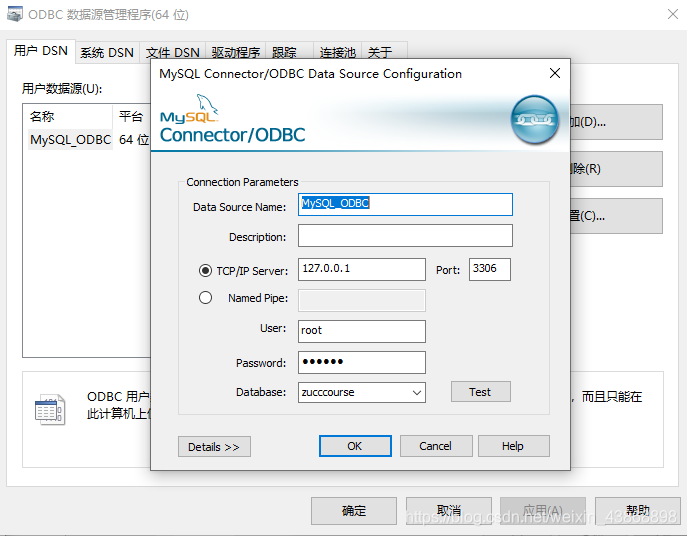The height and width of the screenshot is (536, 687).
Task: Click Cancel in the MySQL dialog
Action: [436, 446]
